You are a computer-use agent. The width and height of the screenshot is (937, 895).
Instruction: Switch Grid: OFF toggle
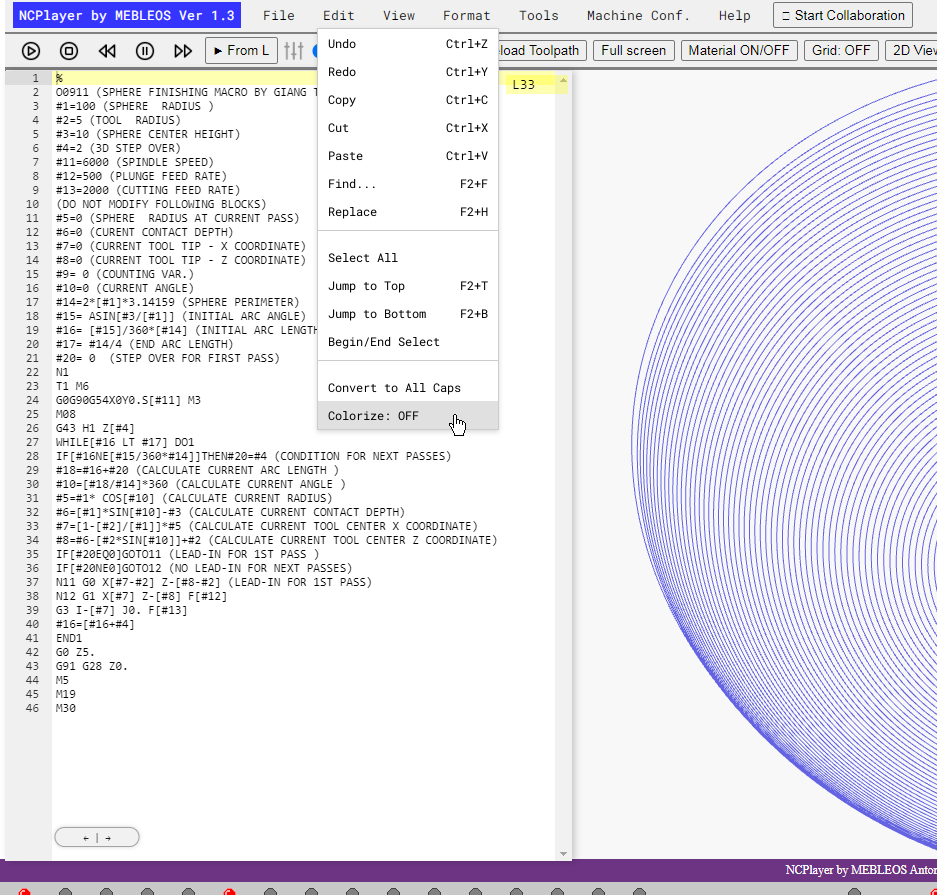click(x=841, y=50)
